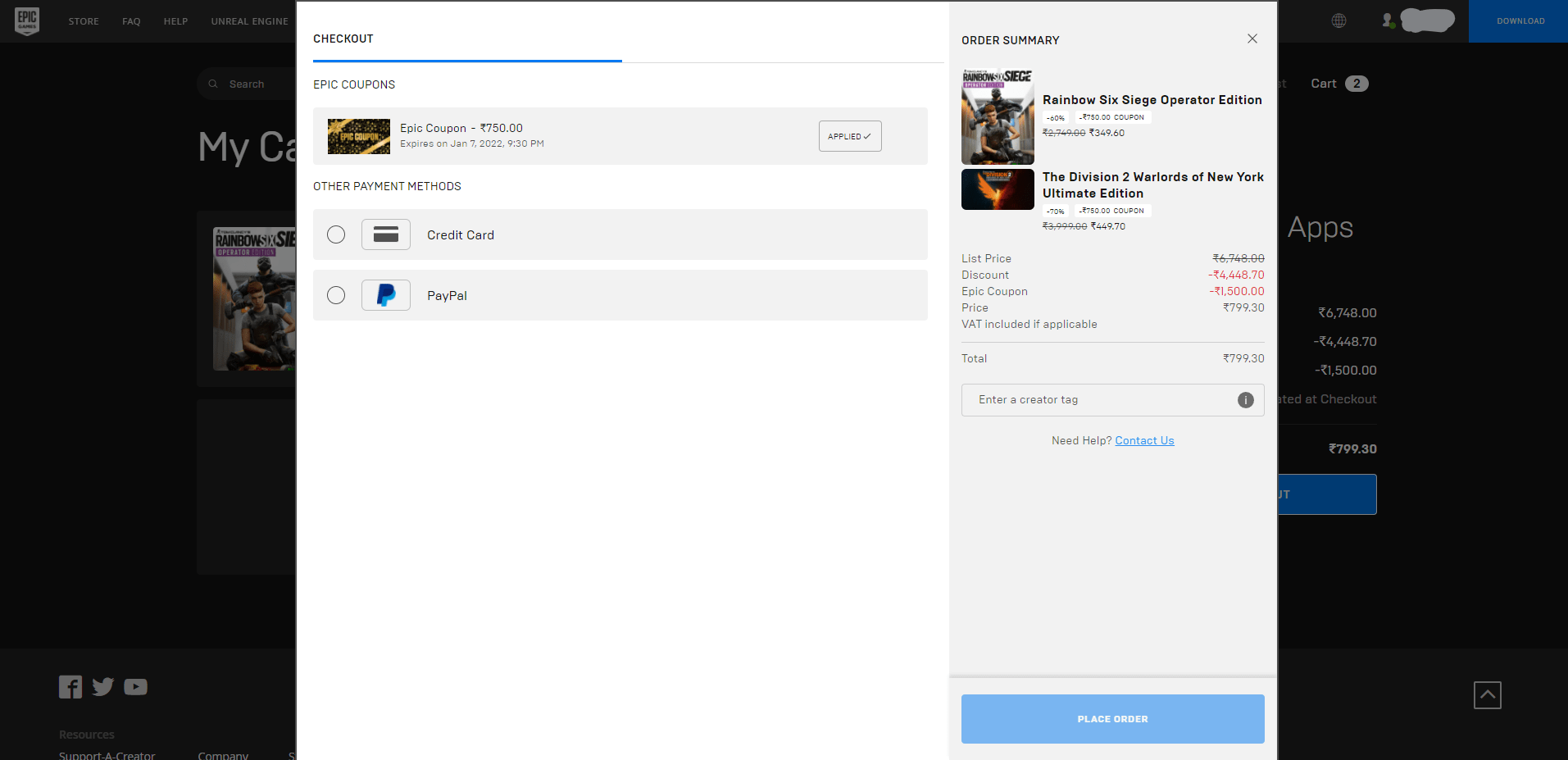Click the Place Order button
The height and width of the screenshot is (760, 1568).
(1112, 718)
